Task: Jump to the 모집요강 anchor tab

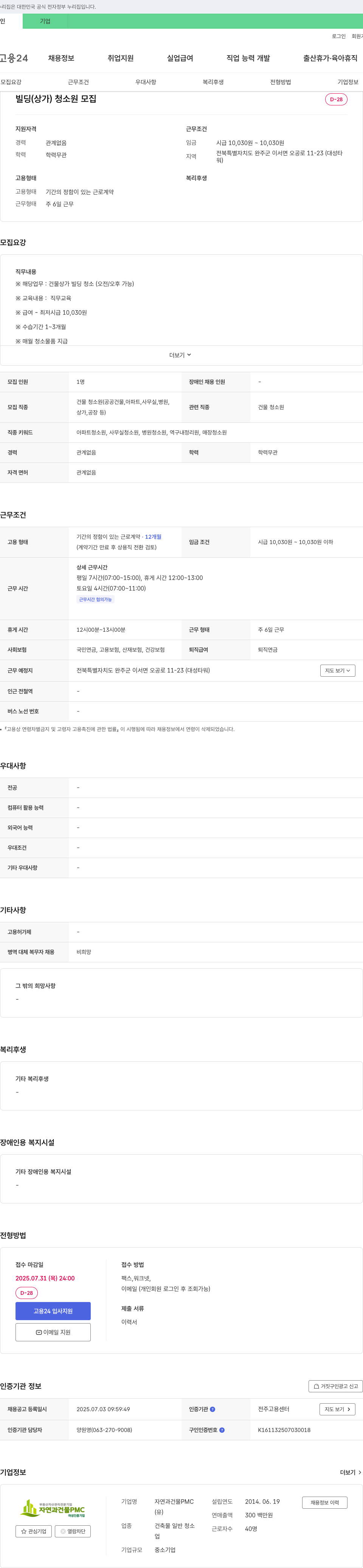Action: point(11,82)
